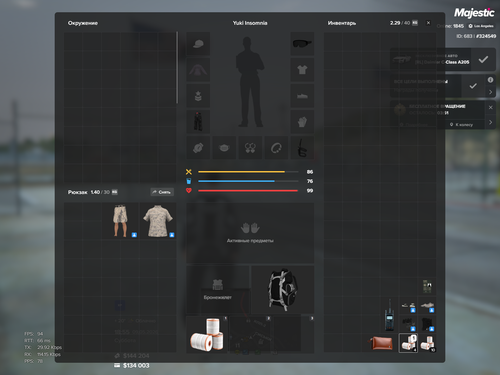Viewport: 500px width, 375px height.
Task: Select the black clothing item beside gloves
Action: 427,324
